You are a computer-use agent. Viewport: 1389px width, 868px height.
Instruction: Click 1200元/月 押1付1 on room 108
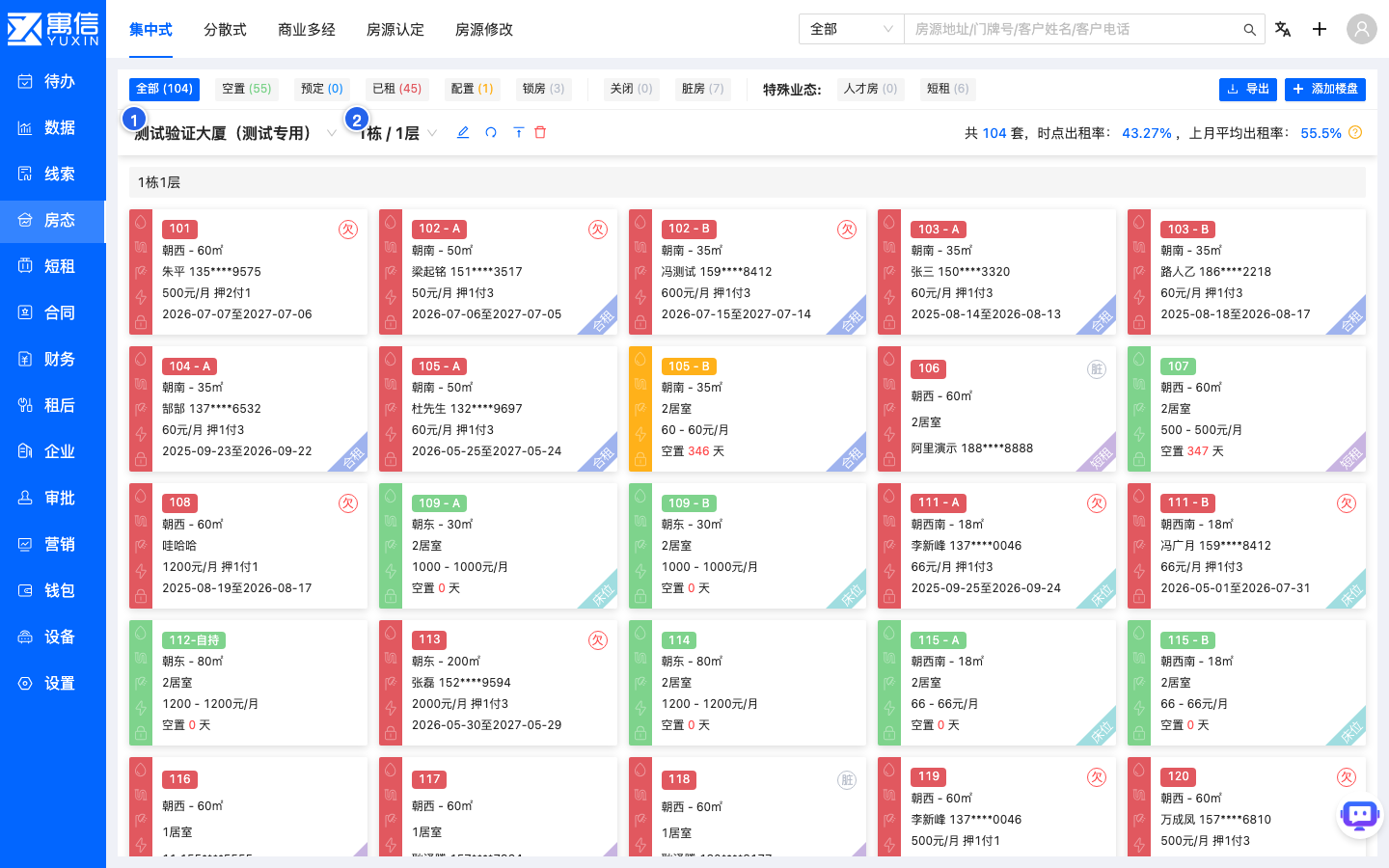[x=210, y=567]
